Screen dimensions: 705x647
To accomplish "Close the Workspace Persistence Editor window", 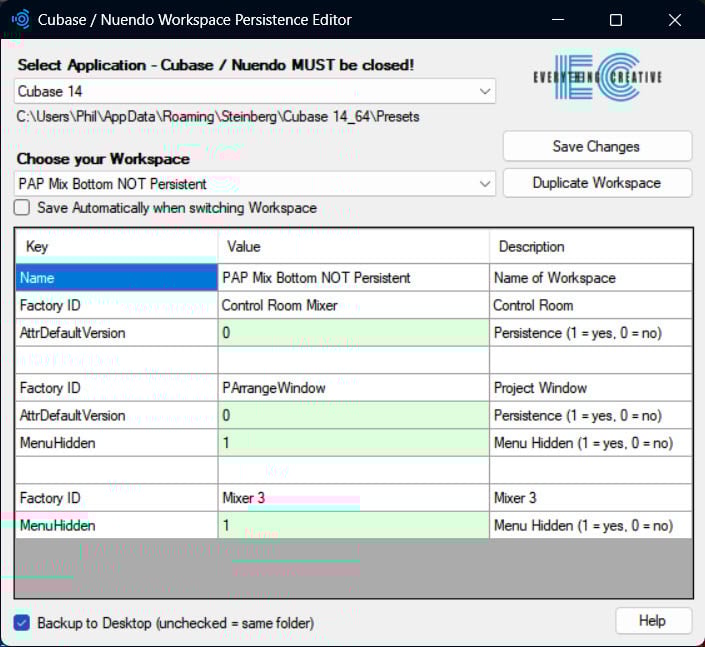I will click(x=674, y=20).
